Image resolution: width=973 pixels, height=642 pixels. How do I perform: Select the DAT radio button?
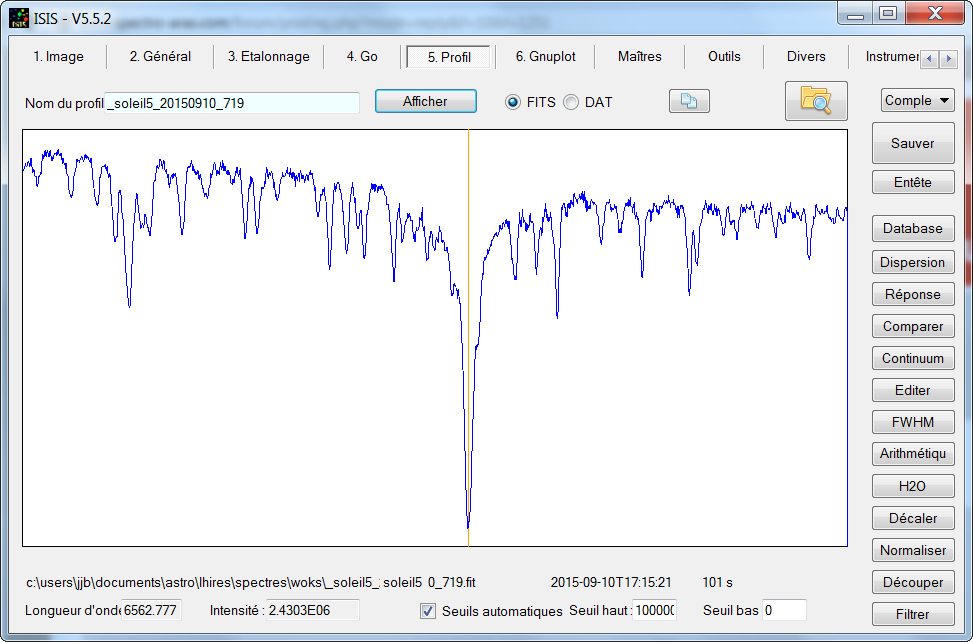tap(571, 102)
